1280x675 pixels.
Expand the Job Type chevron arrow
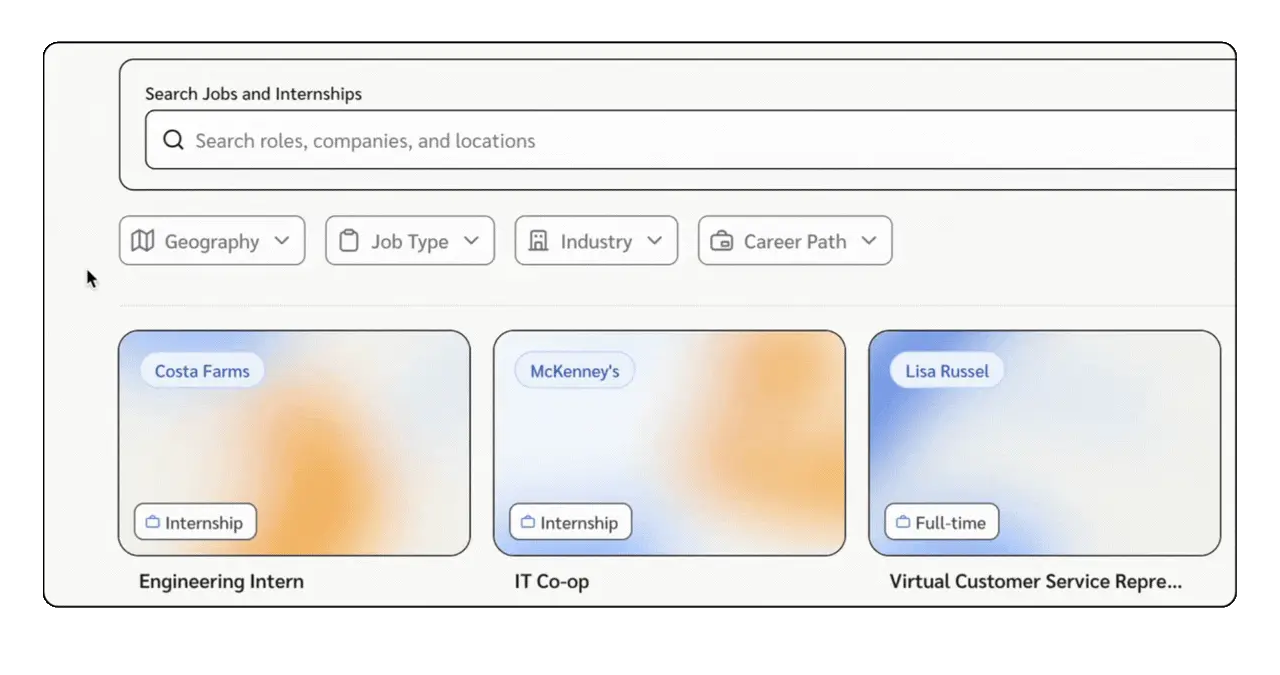(472, 241)
